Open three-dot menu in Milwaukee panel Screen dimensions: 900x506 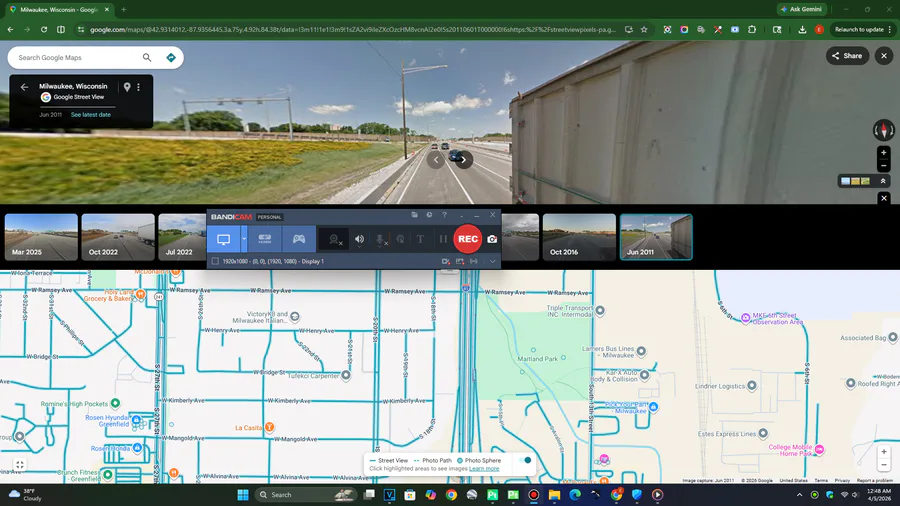pyautogui.click(x=138, y=87)
